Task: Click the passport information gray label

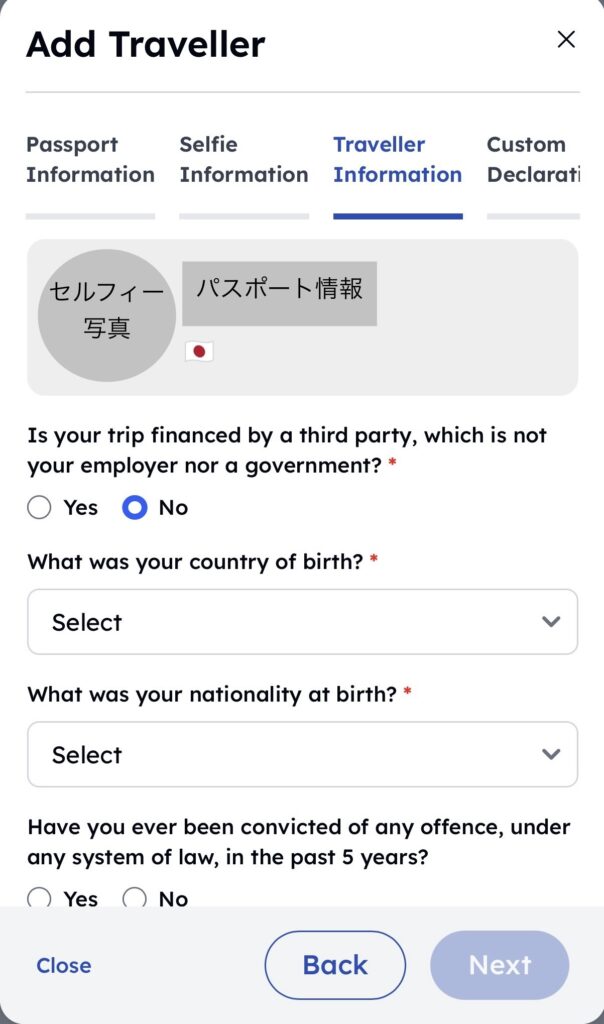Action: [279, 293]
